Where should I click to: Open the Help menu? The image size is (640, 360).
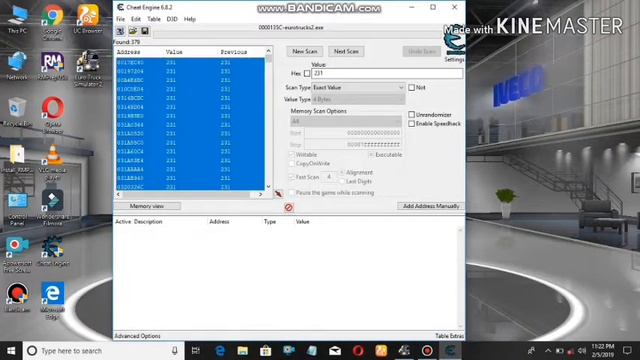point(190,19)
